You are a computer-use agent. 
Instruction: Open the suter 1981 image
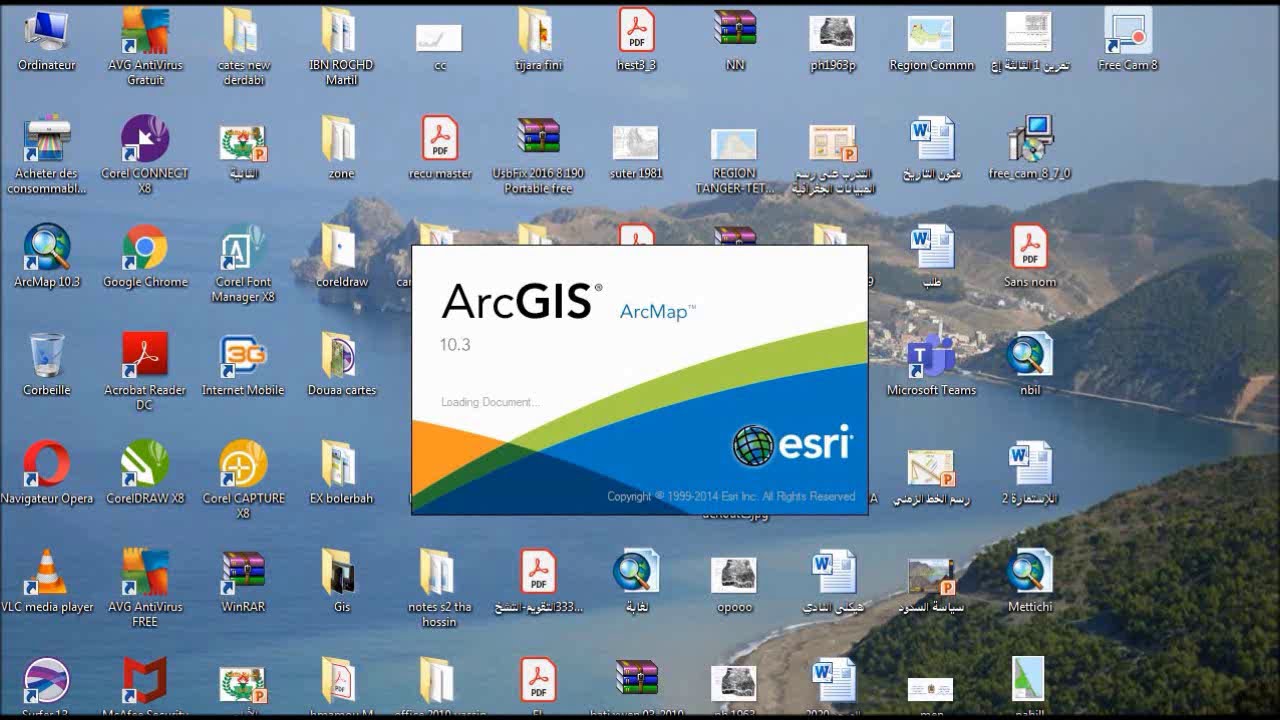click(636, 144)
